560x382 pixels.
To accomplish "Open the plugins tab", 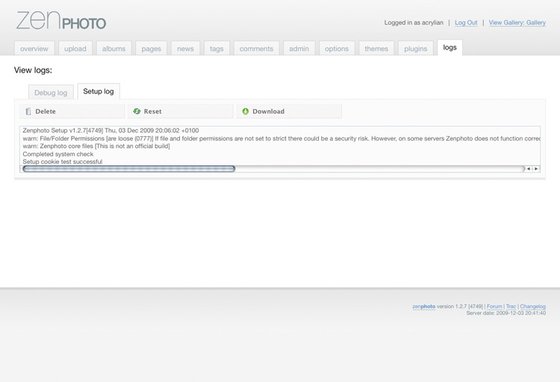I will point(415,49).
